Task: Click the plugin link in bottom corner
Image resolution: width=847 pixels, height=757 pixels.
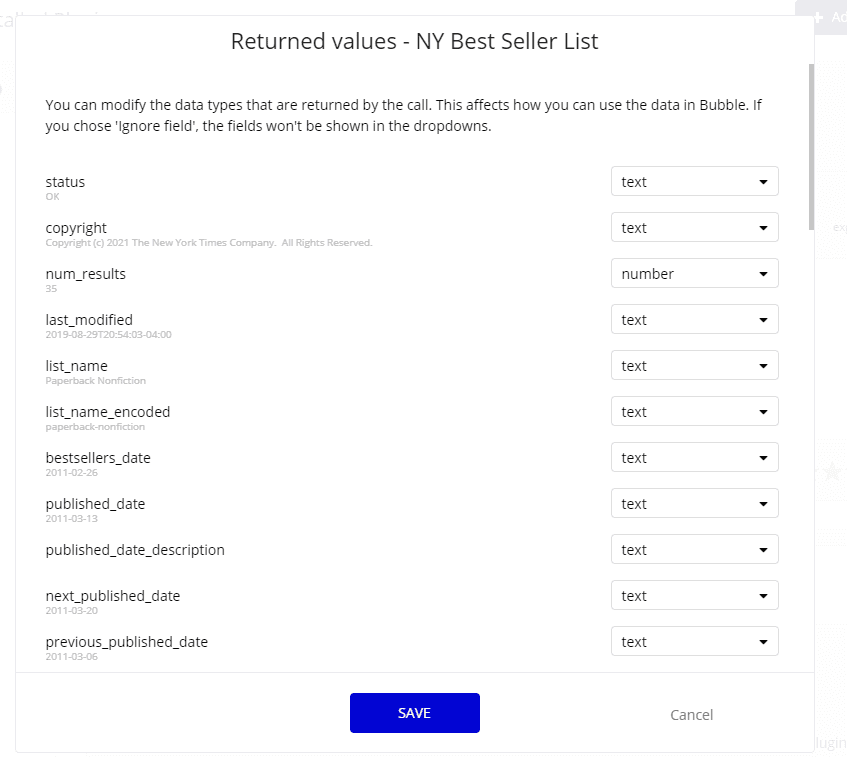Action: tap(828, 742)
